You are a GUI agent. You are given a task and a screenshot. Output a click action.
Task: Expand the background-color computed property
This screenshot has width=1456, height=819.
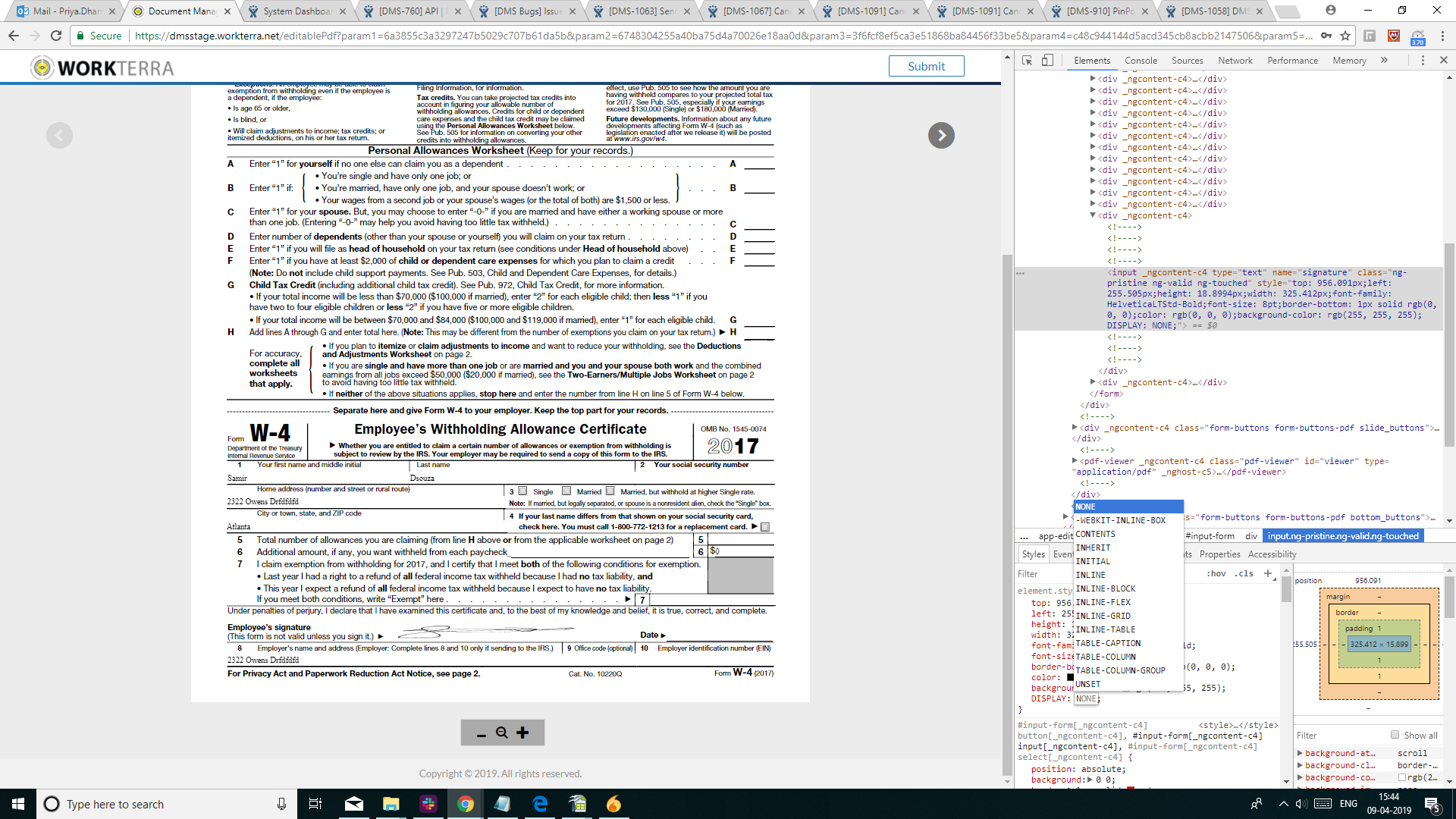[x=1300, y=777]
